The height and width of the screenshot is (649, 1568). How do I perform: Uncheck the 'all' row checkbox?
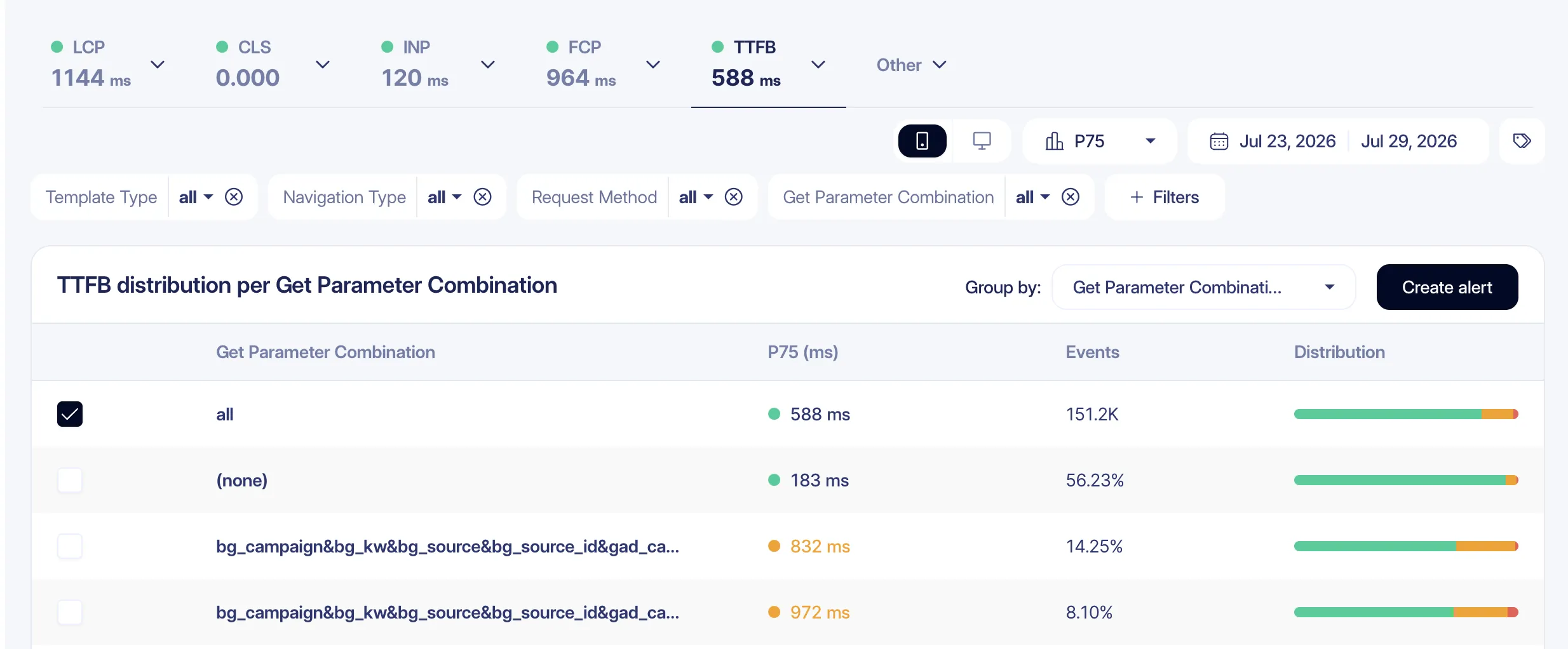point(70,414)
